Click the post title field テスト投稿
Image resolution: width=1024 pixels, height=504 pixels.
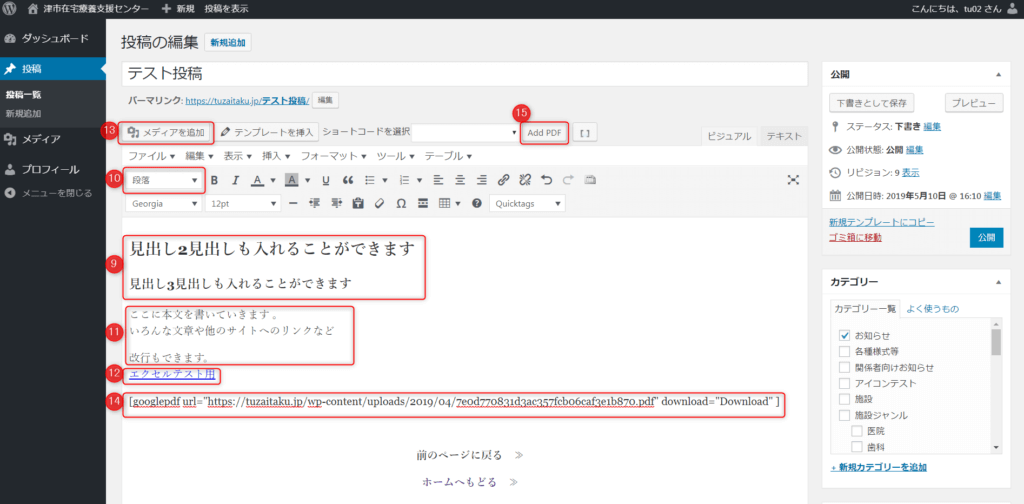click(464, 74)
